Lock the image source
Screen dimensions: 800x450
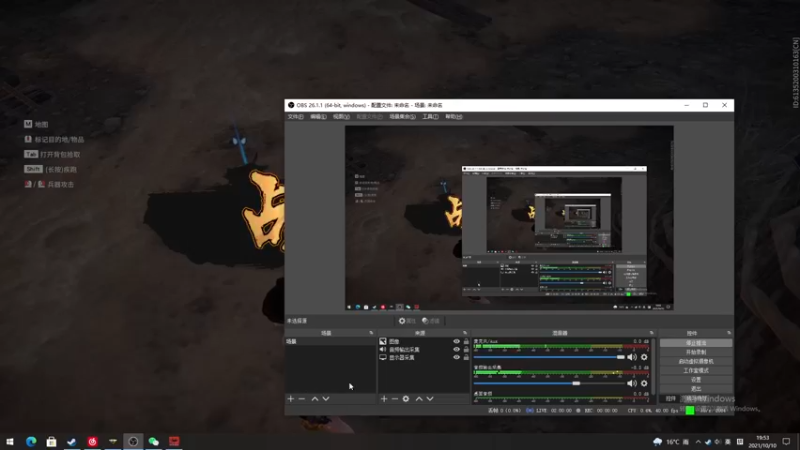(x=466, y=341)
